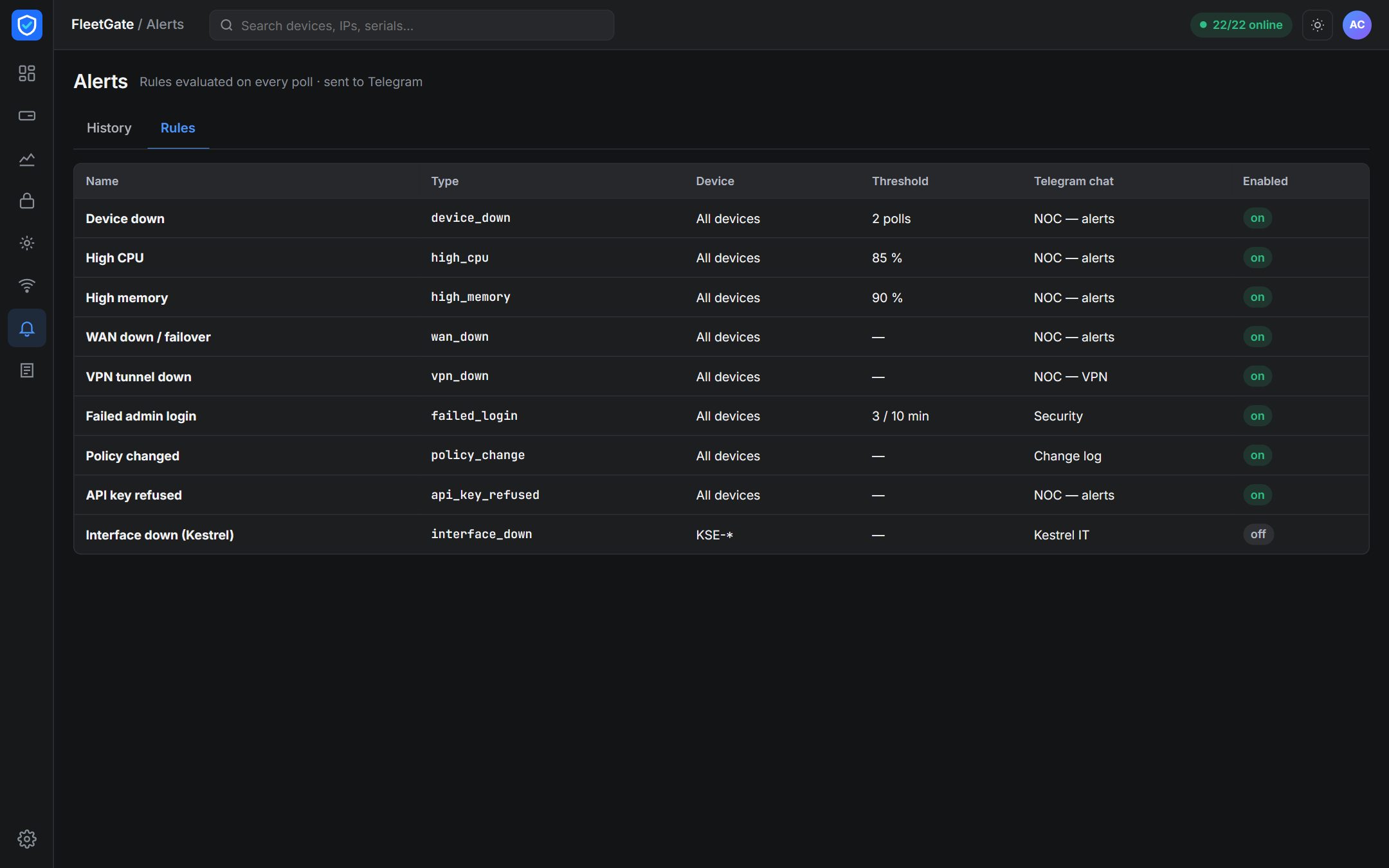Image resolution: width=1389 pixels, height=868 pixels.
Task: Click the search magnifier icon
Action: click(x=226, y=25)
